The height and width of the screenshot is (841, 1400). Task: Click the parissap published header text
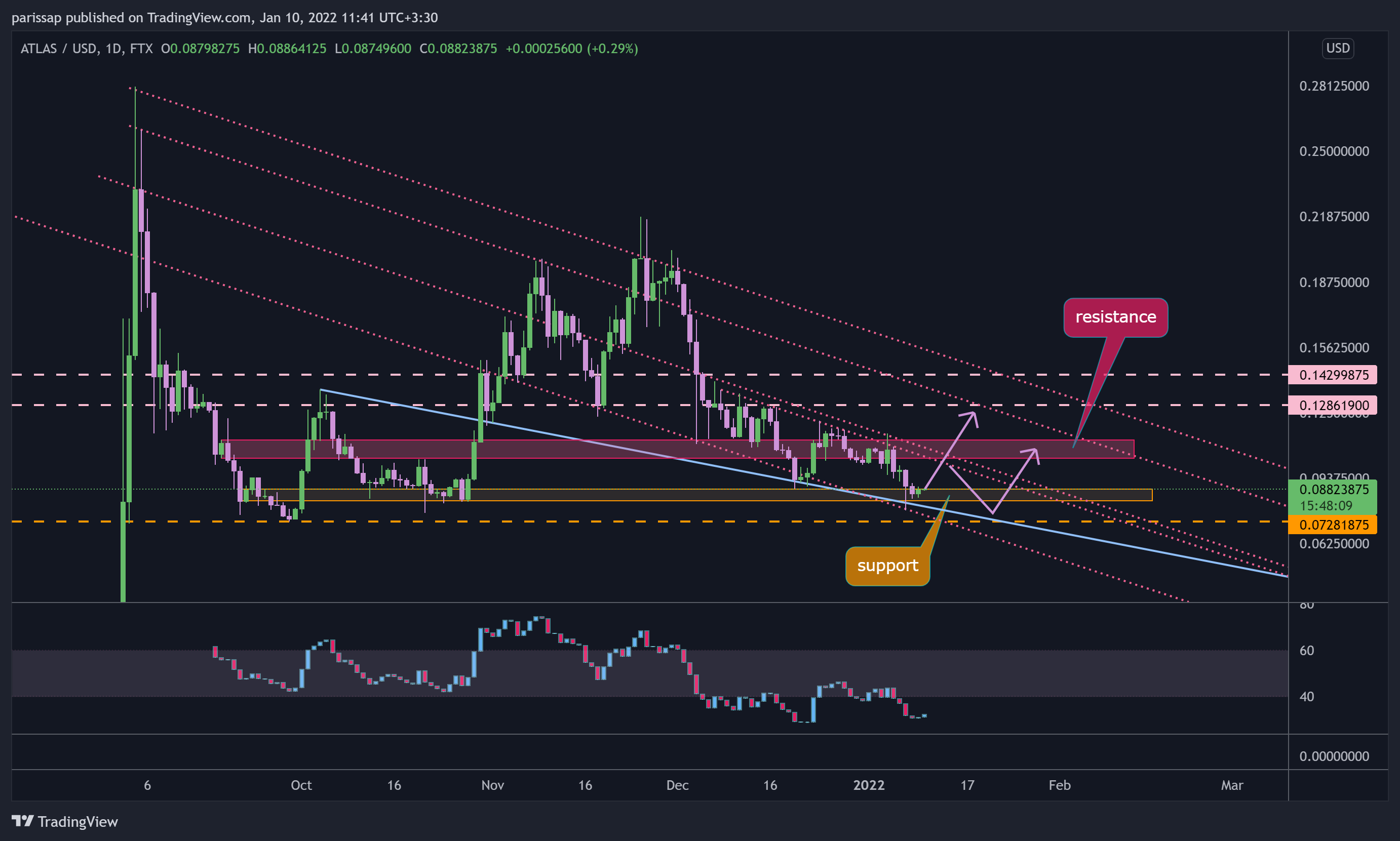pos(224,18)
